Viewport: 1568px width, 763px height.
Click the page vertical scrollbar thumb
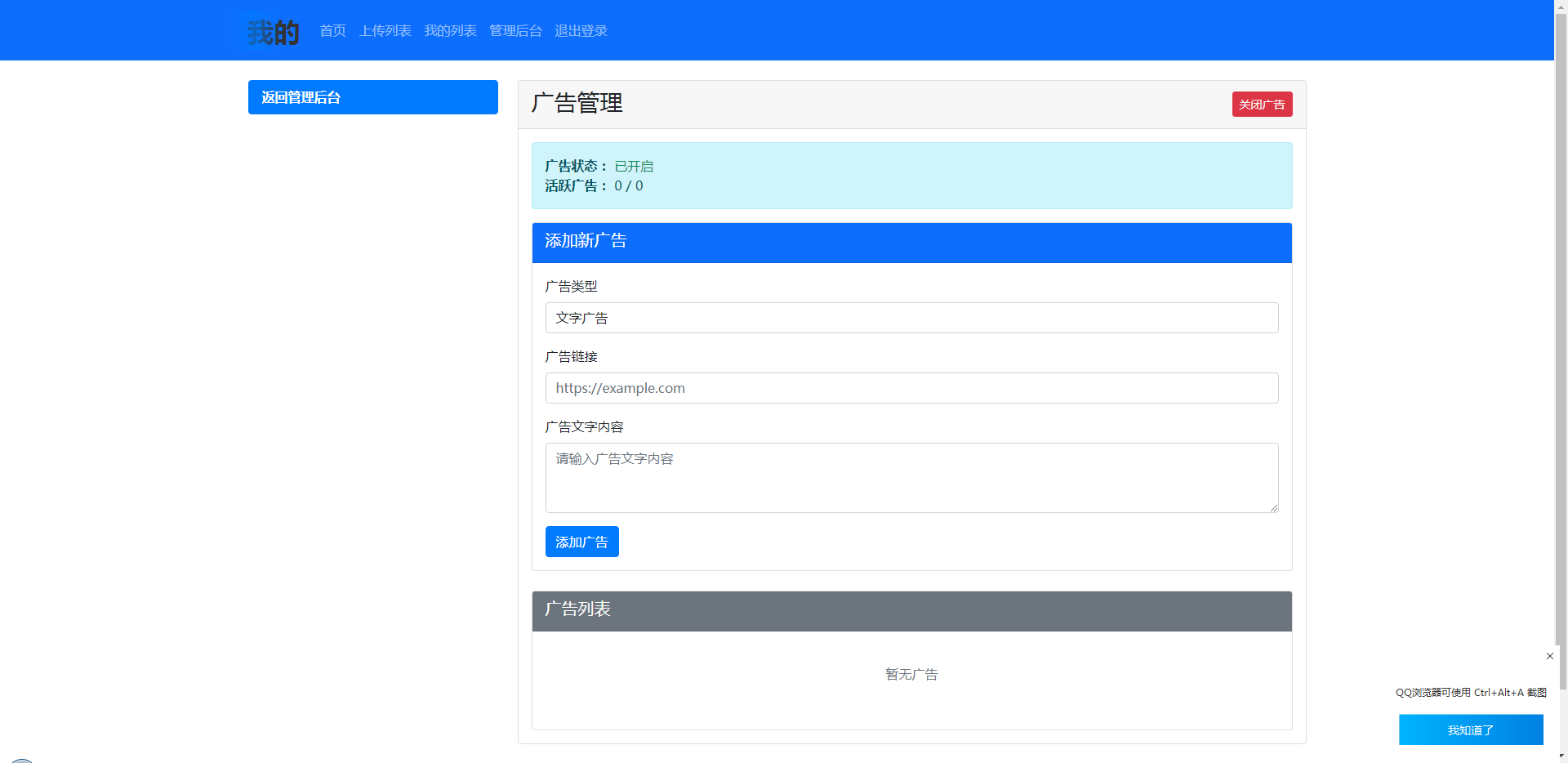tap(1561, 327)
